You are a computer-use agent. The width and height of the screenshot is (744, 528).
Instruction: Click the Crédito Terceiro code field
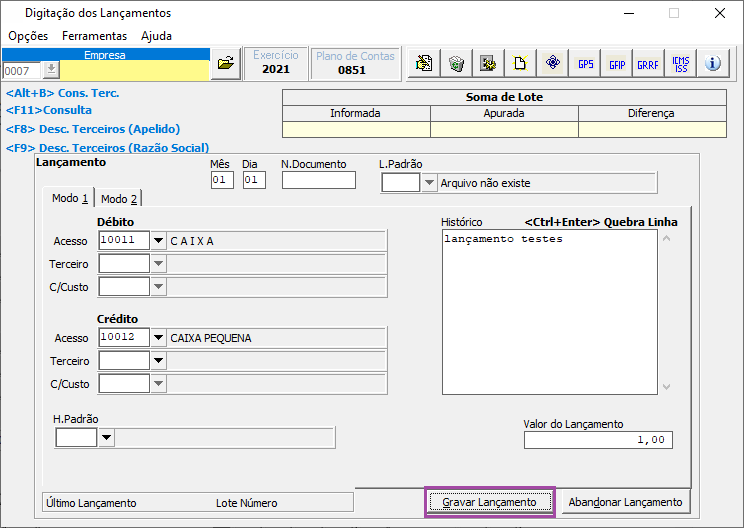(124, 361)
